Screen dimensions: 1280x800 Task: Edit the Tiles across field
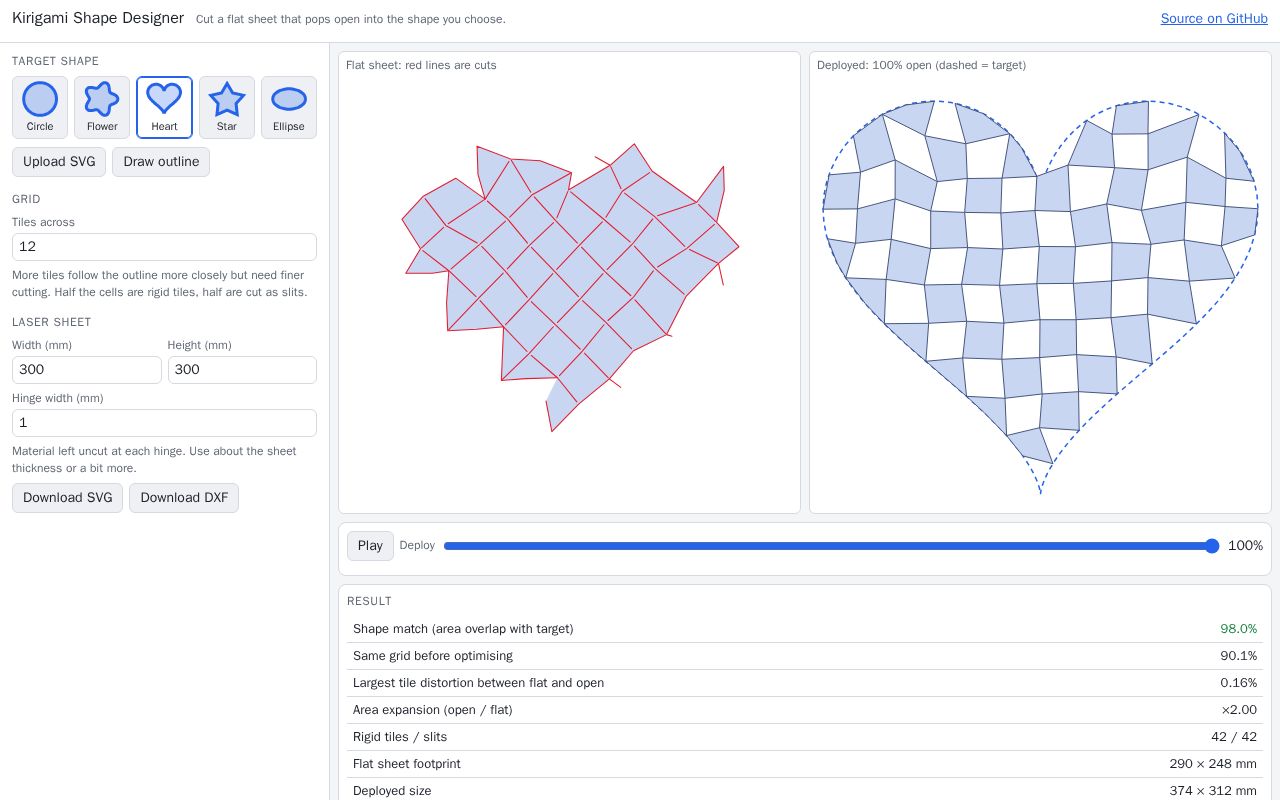point(164,247)
